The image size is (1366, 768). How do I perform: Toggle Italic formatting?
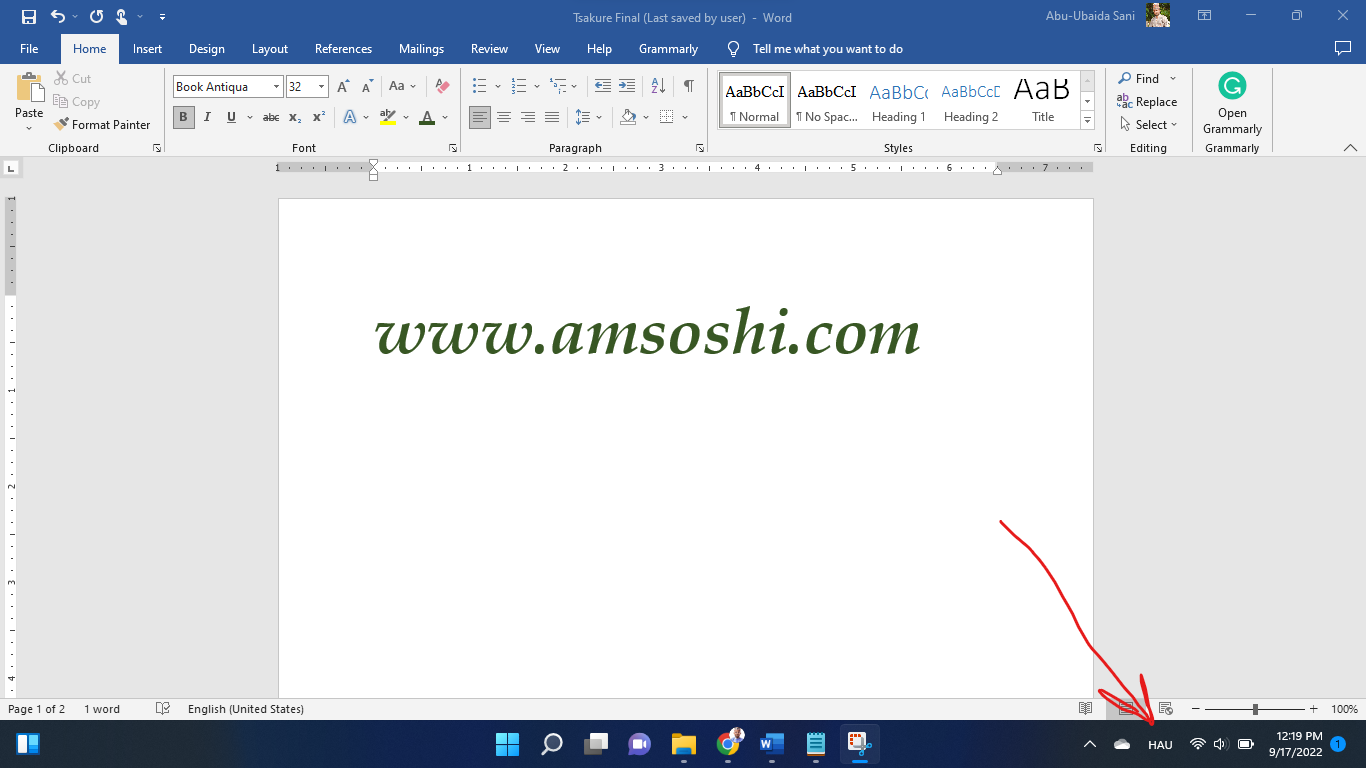pos(207,117)
